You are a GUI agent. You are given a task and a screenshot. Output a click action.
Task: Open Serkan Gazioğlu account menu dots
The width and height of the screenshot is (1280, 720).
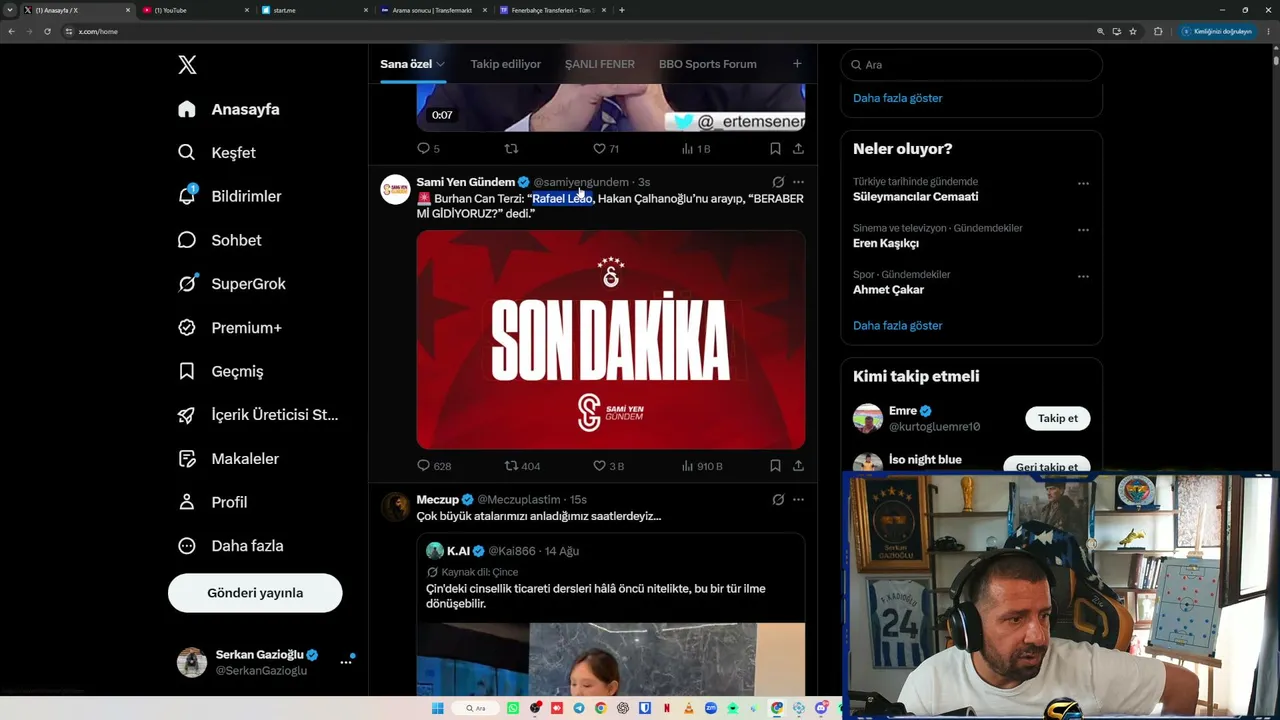(346, 662)
